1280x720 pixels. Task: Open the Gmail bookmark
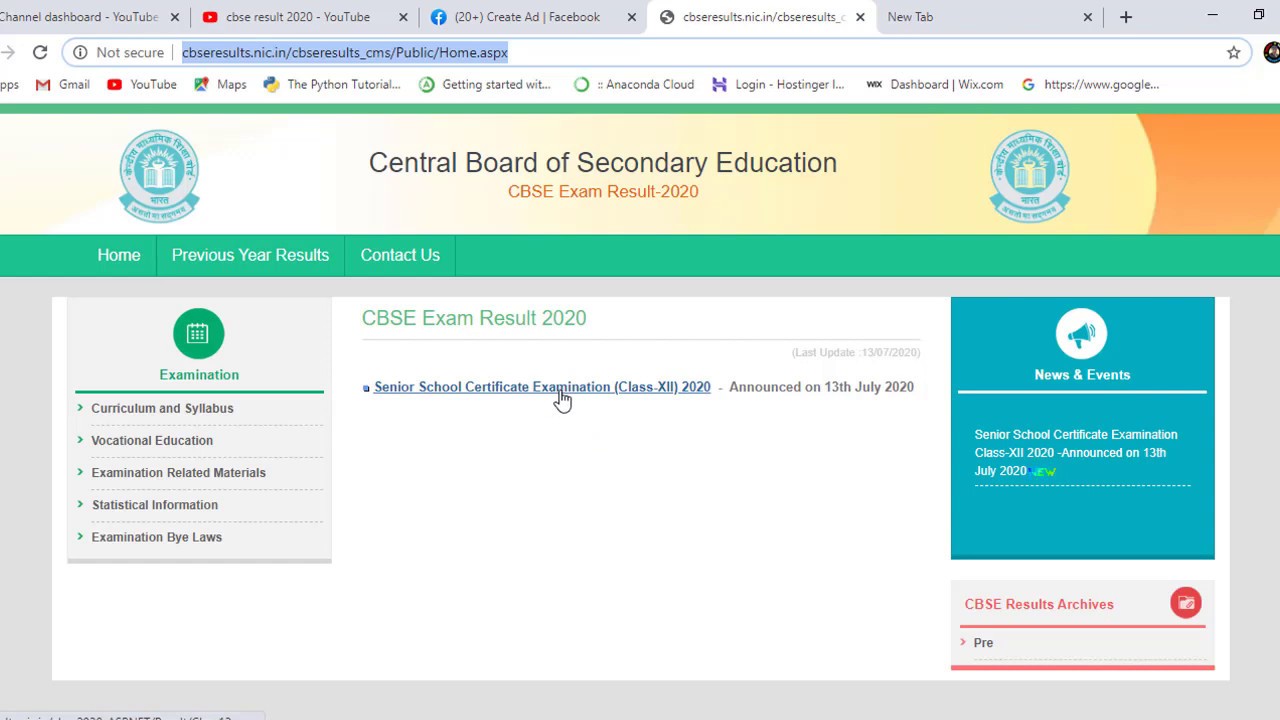coord(62,84)
